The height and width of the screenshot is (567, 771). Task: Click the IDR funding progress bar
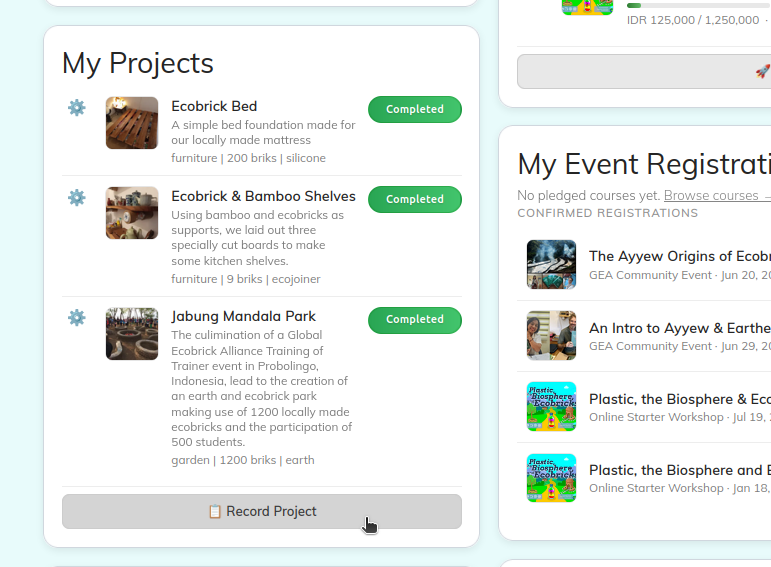pyautogui.click(x=698, y=5)
